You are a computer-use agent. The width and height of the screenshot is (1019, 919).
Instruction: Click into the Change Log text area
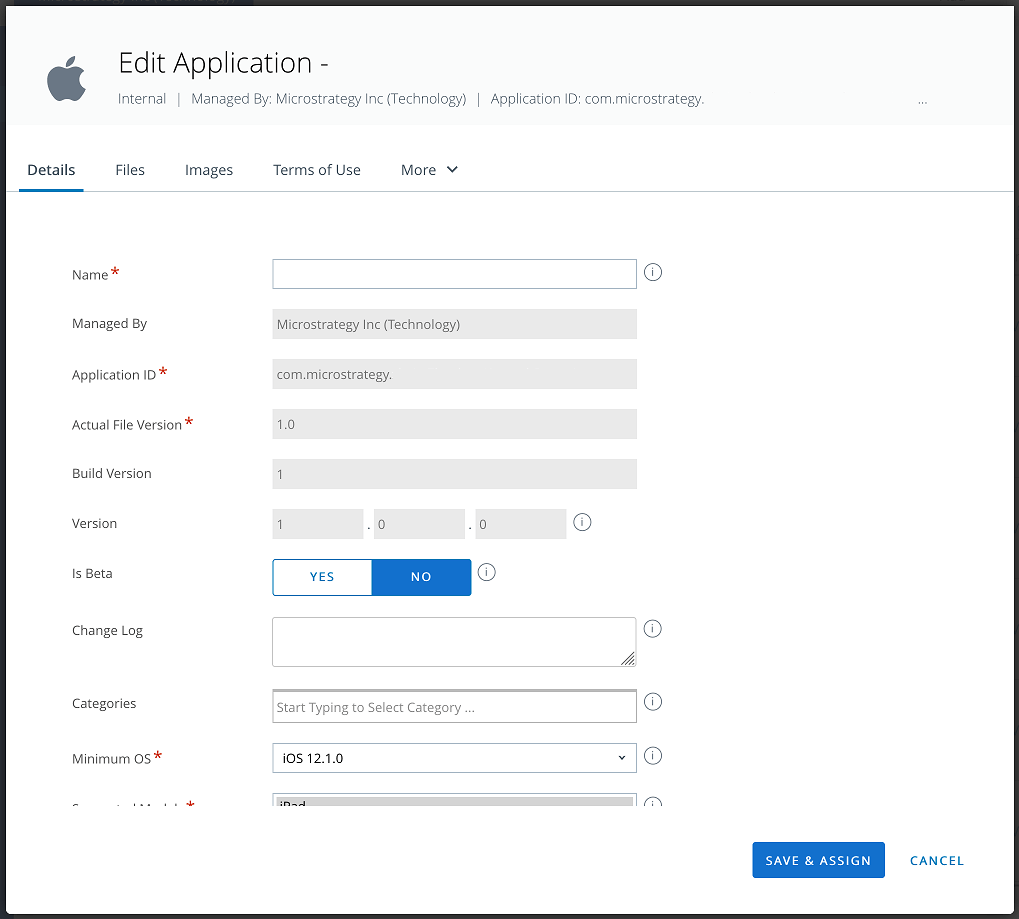454,642
